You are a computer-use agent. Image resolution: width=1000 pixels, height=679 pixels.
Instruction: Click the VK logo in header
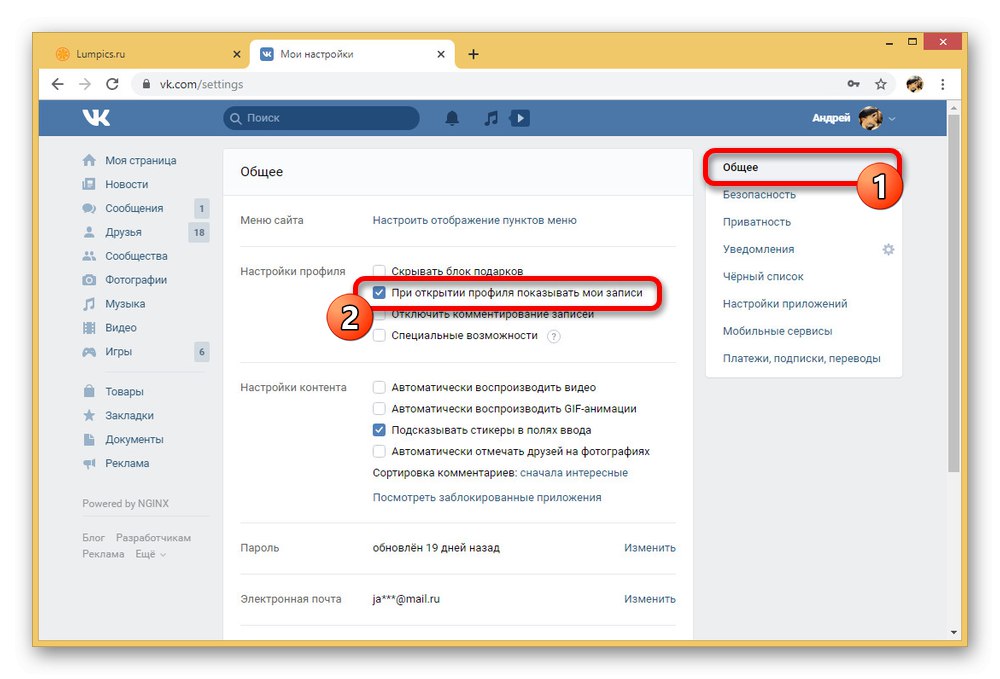click(x=96, y=118)
